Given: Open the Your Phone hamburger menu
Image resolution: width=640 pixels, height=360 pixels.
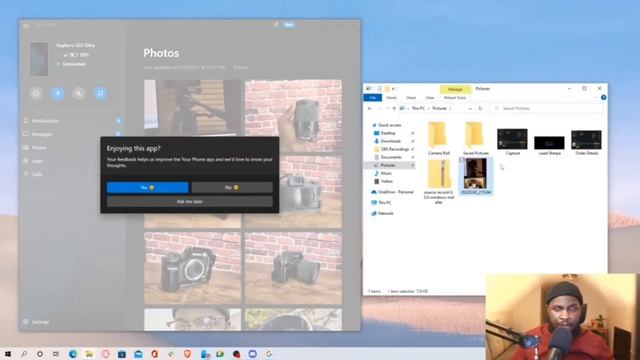Looking at the screenshot, I should point(26,25).
